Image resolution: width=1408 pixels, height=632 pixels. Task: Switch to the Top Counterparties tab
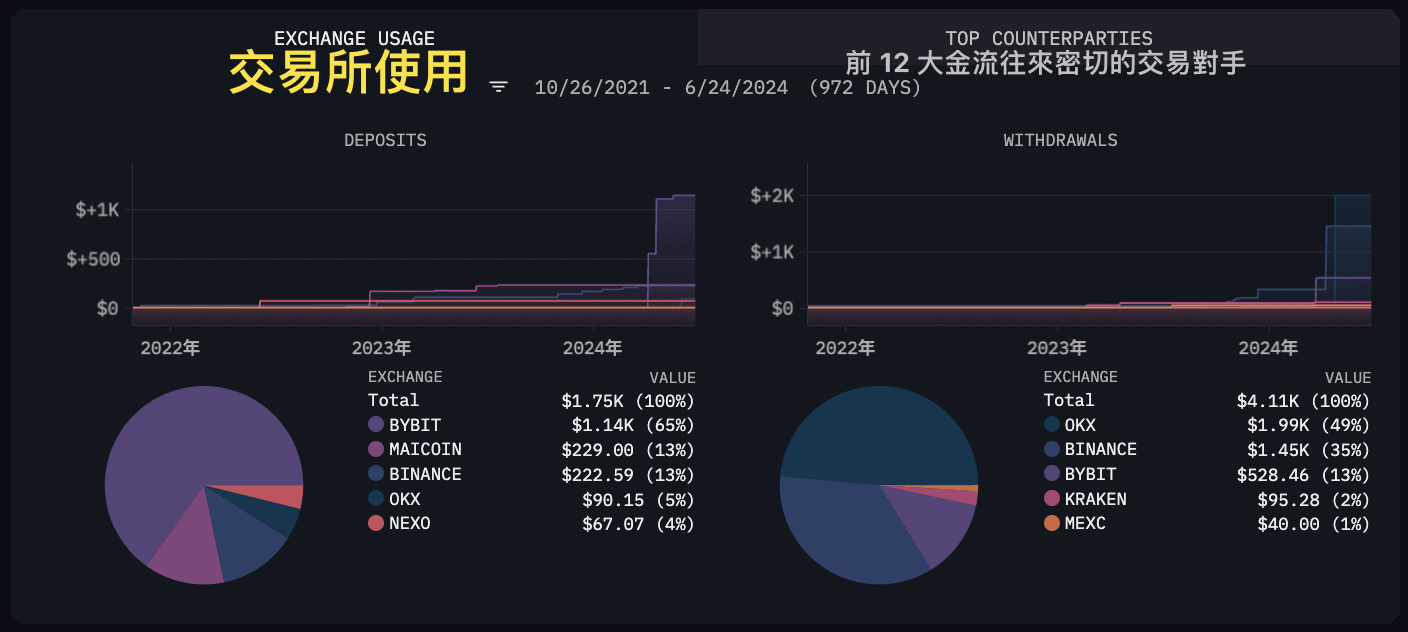1048,39
